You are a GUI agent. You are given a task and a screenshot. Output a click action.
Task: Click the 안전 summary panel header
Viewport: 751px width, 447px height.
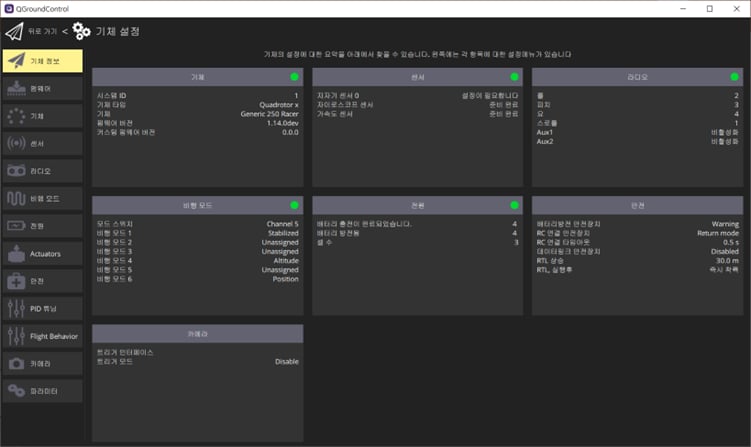[637, 205]
